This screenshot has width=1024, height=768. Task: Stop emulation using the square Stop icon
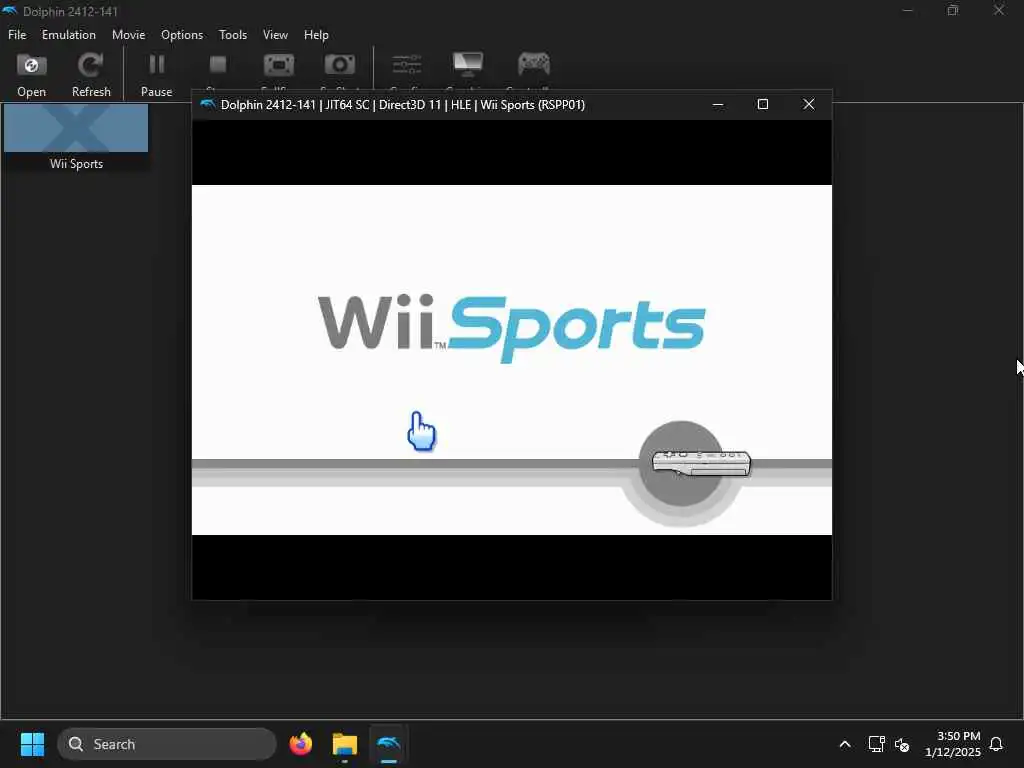click(217, 65)
